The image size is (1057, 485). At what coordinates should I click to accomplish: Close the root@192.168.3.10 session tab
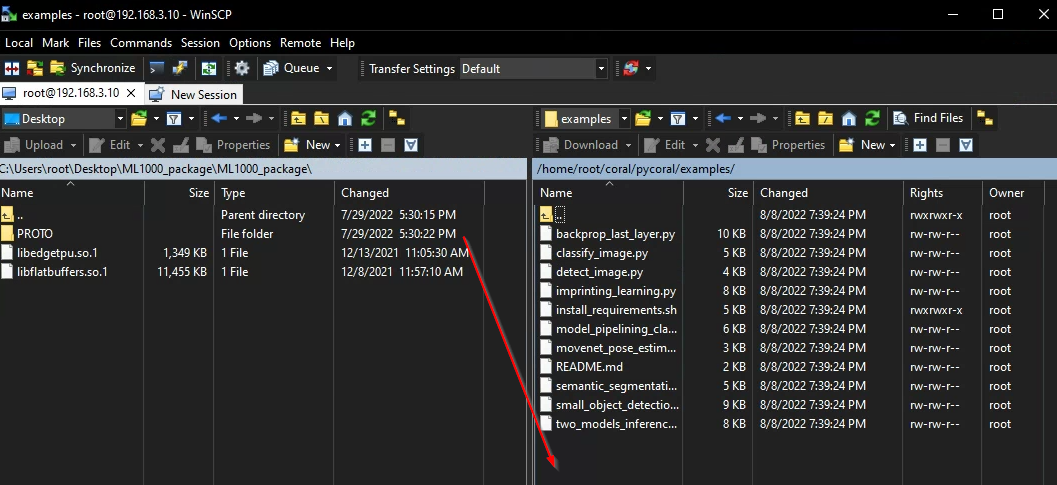tap(132, 93)
